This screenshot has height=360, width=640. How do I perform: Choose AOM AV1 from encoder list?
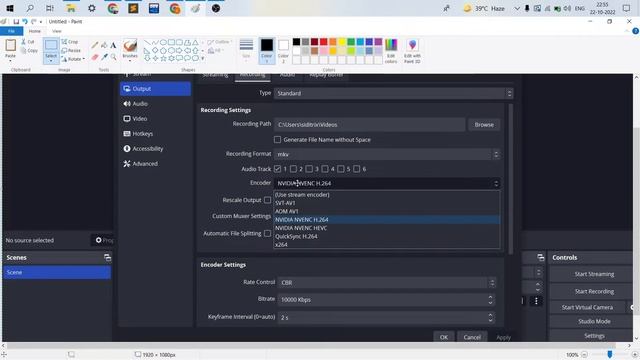click(387, 211)
